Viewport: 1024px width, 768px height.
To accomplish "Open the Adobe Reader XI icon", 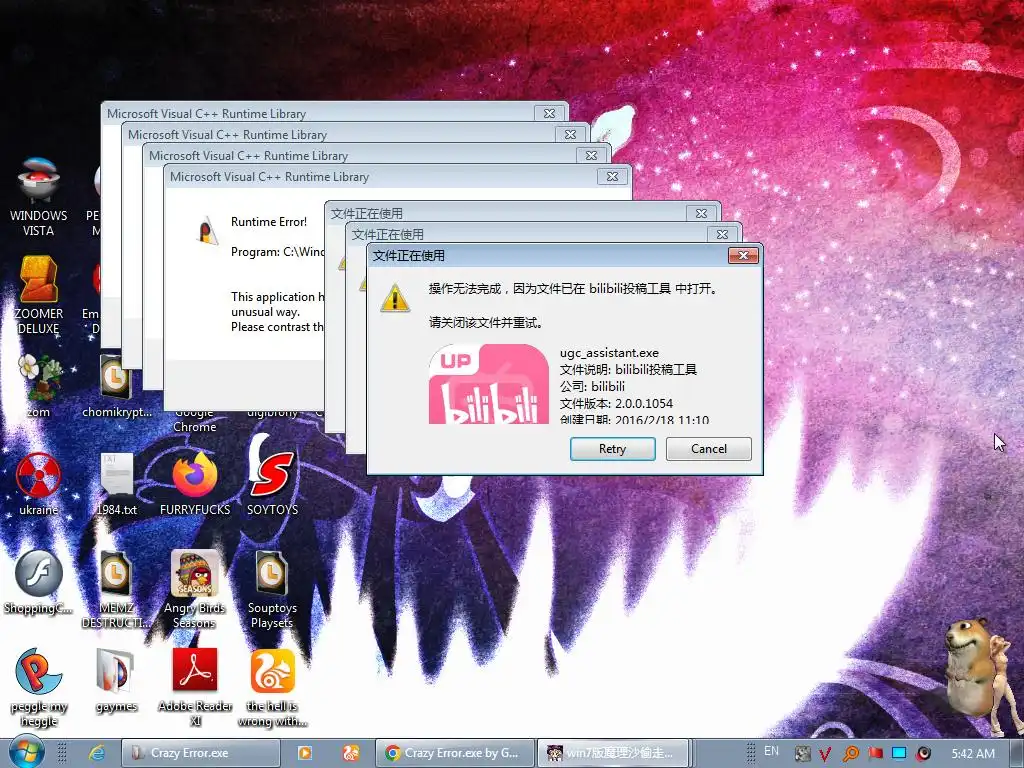I will tap(195, 687).
